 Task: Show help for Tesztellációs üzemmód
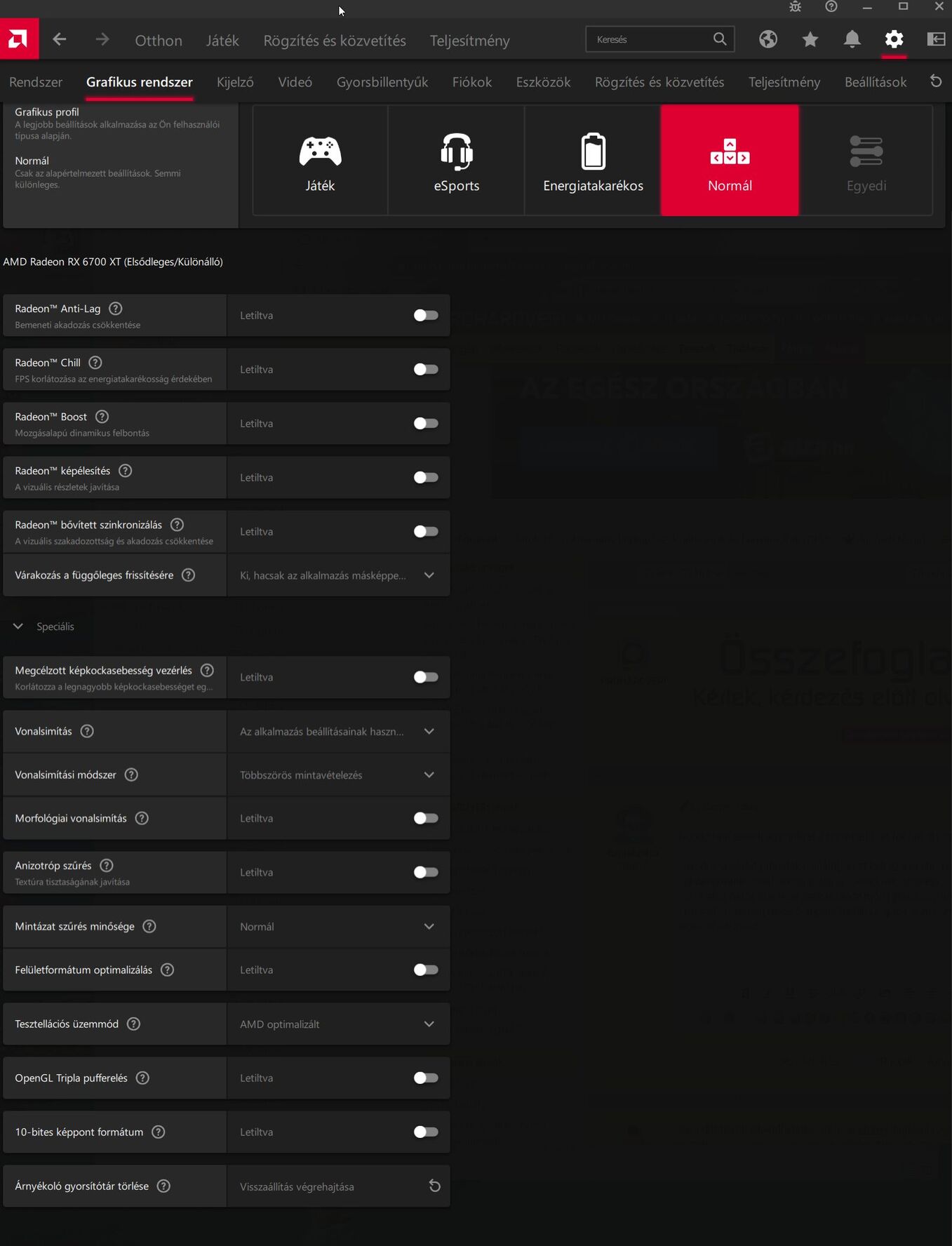tap(133, 1024)
